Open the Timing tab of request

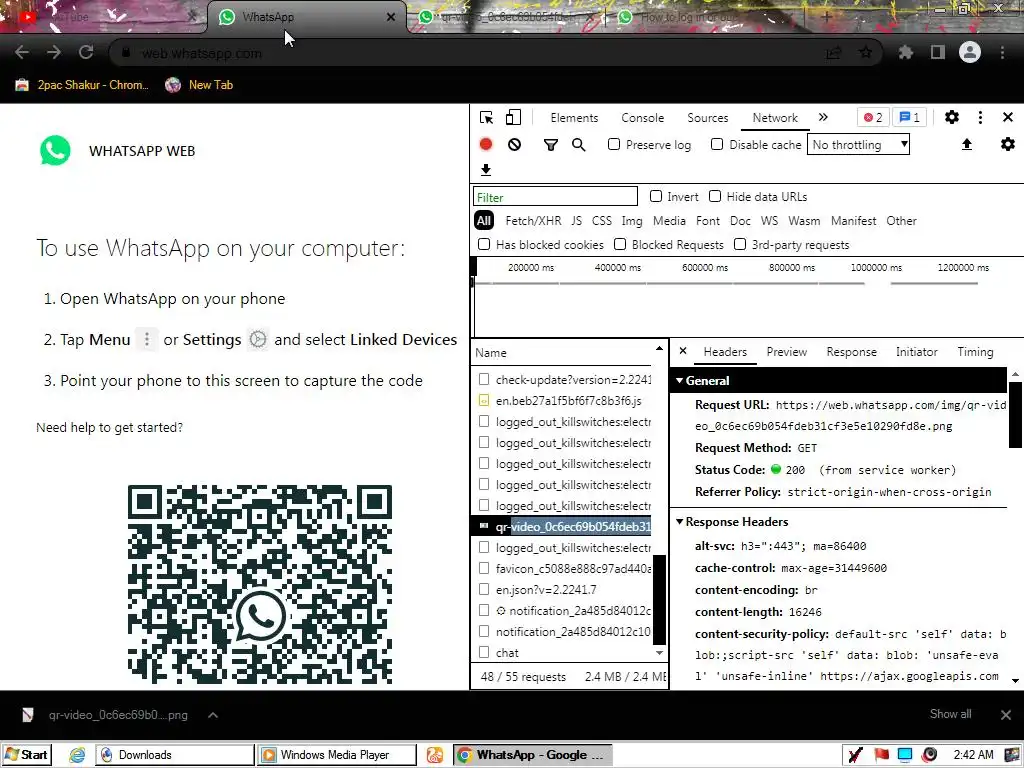click(975, 351)
